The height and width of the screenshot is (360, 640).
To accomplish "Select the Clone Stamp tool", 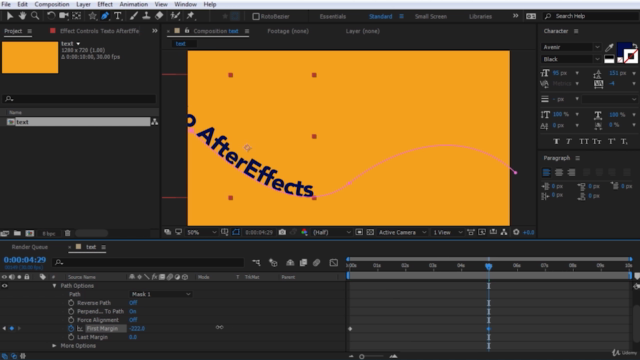I will pos(146,16).
